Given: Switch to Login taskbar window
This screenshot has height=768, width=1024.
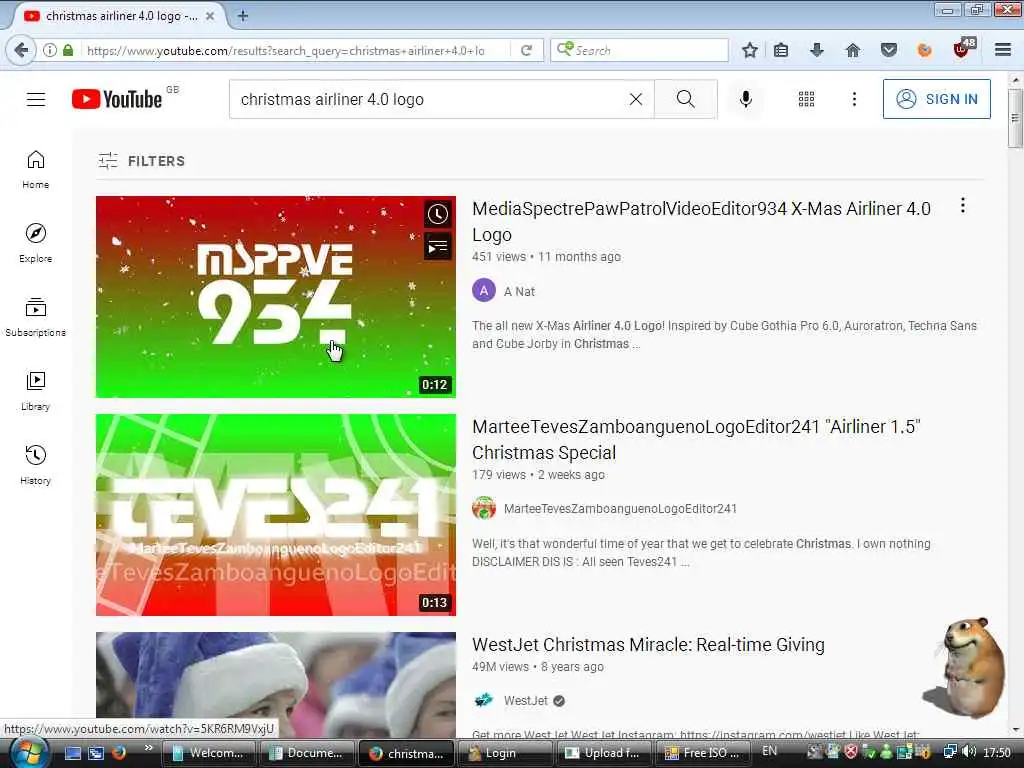Looking at the screenshot, I should click(x=504, y=753).
